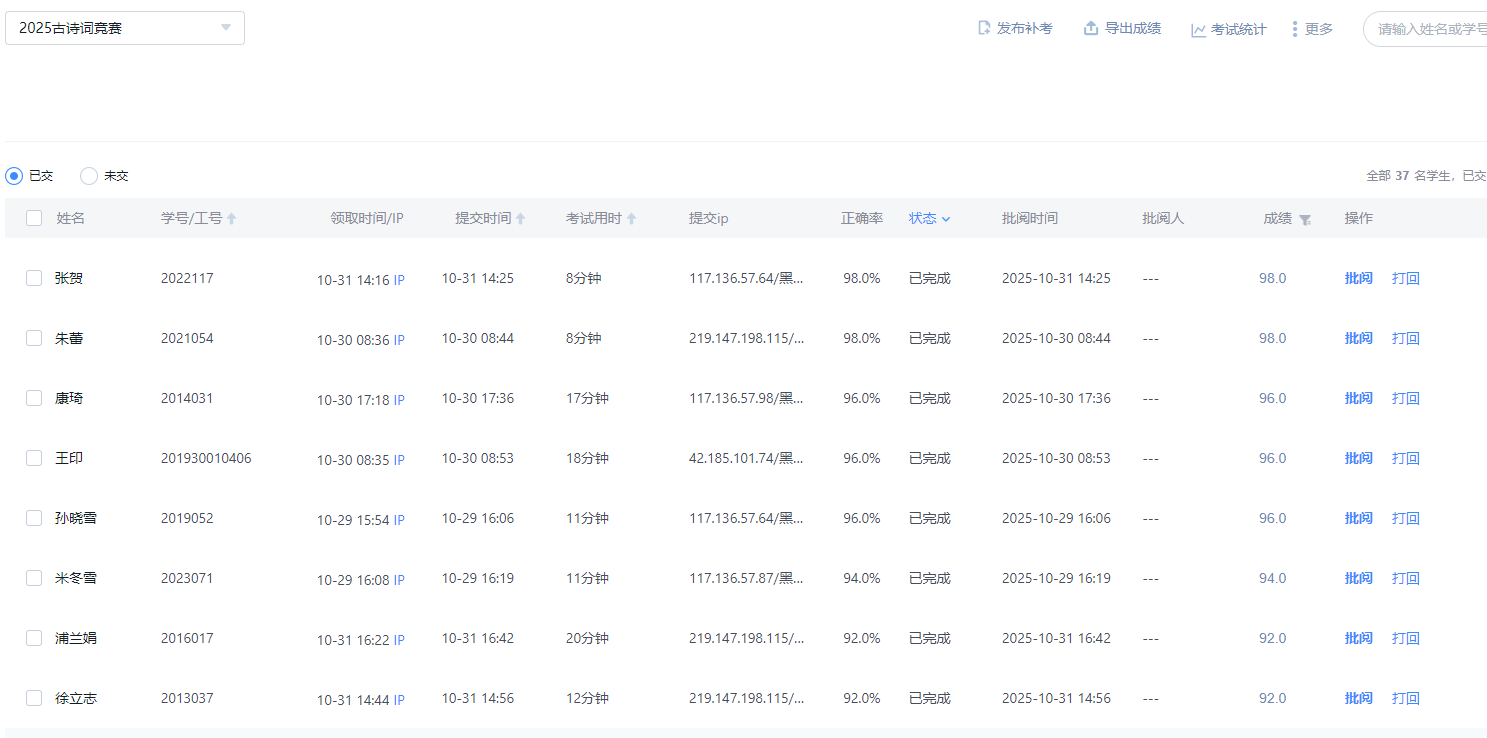
Task: View the IP link for 王印
Action: 399,460
